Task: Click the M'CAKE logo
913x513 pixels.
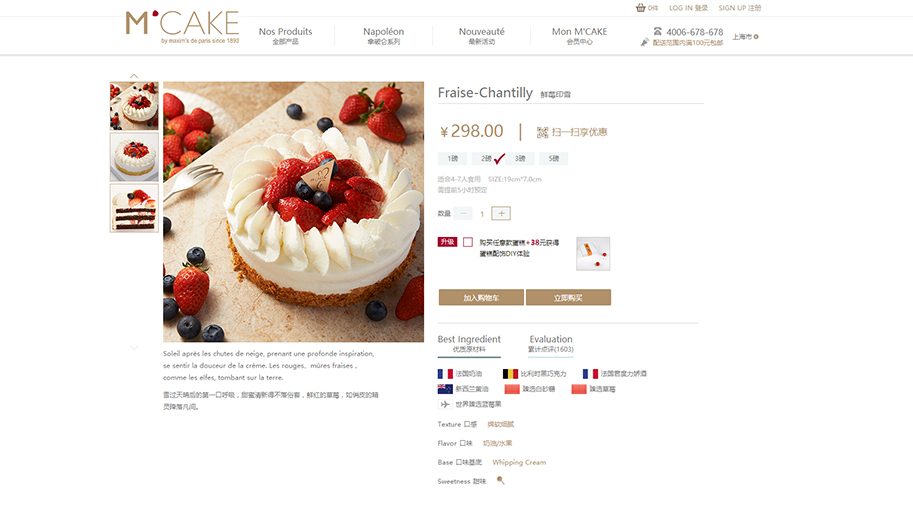Action: point(182,27)
